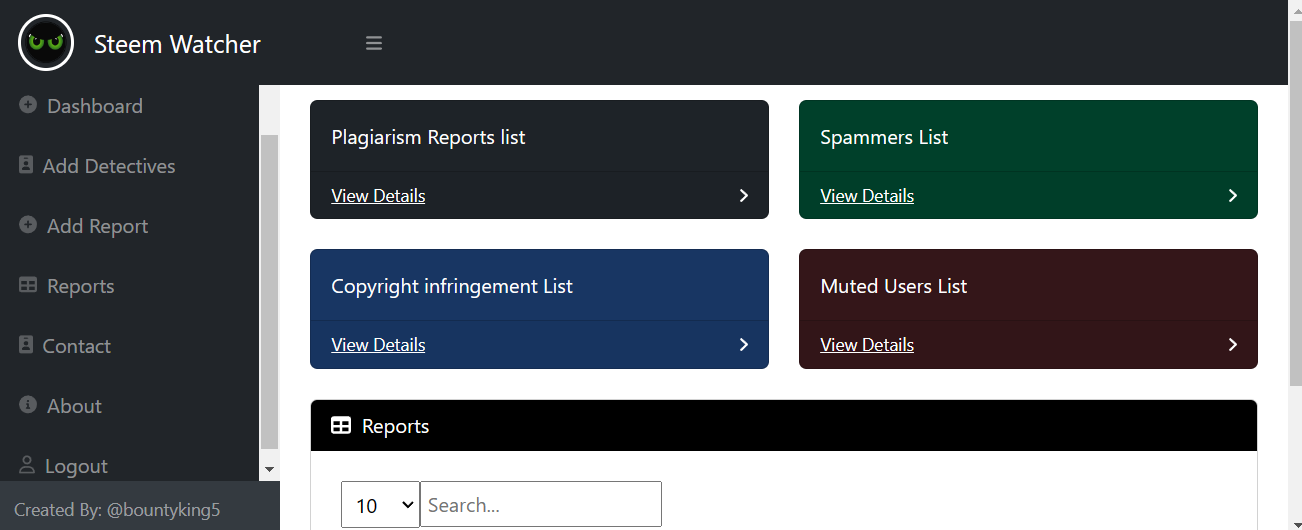
Task: Click the chevron on Muted Users card
Action: pyautogui.click(x=1232, y=345)
